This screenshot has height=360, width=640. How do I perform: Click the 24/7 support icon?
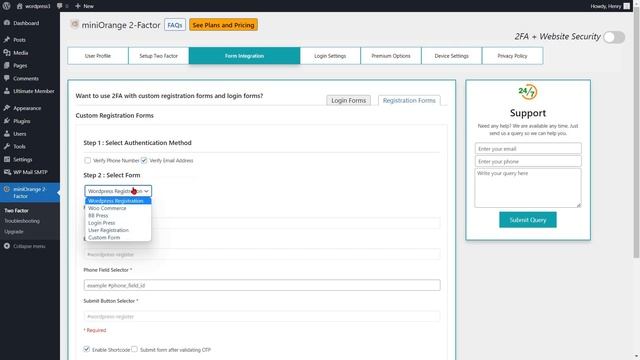(527, 92)
